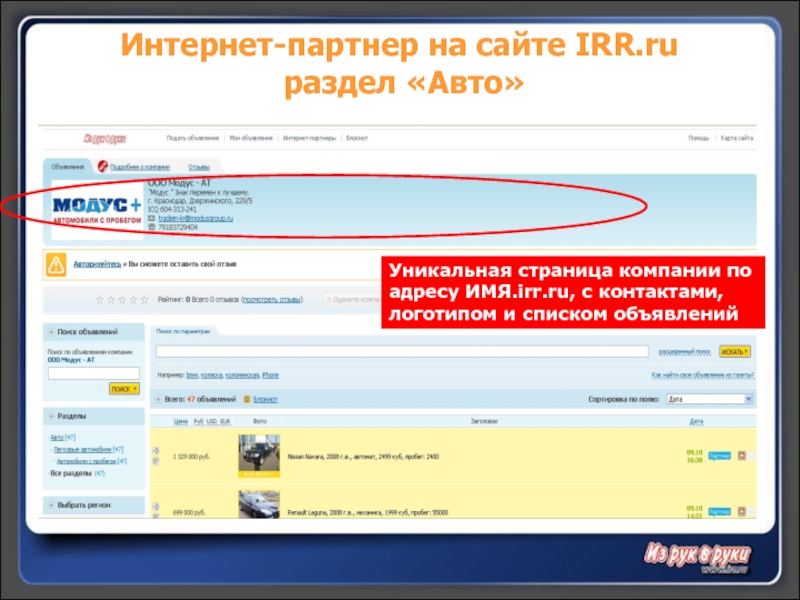This screenshot has height=600, width=800.
Task: Click the bmw example search link
Action: point(192,375)
